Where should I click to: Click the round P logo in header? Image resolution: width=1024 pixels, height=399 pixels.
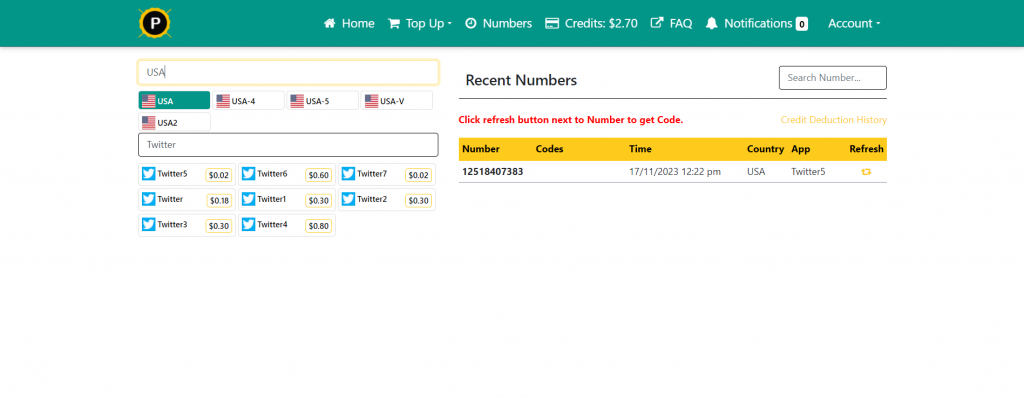155,23
